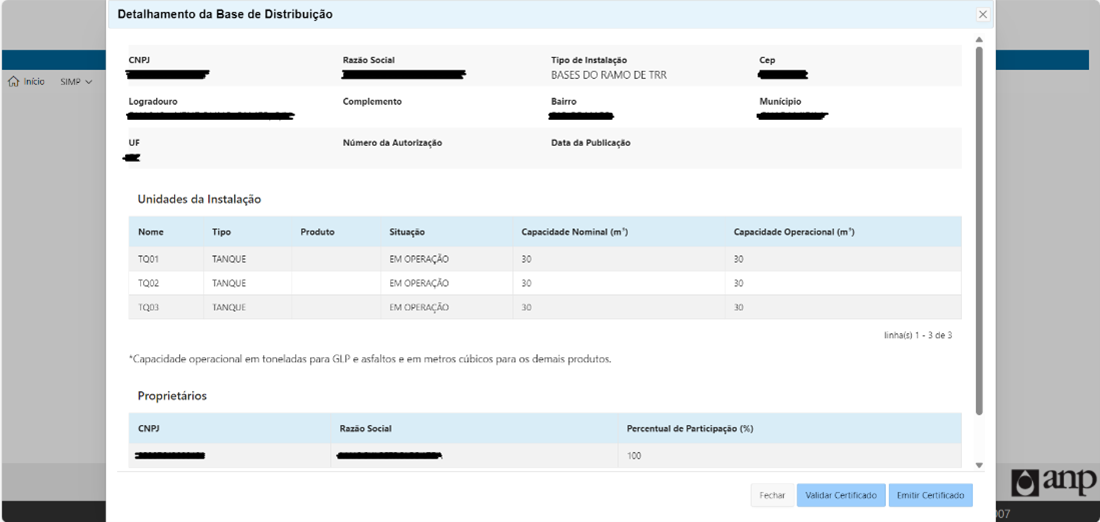This screenshot has width=1100, height=522.
Task: Sort by the Nome column header
Action: 151,232
